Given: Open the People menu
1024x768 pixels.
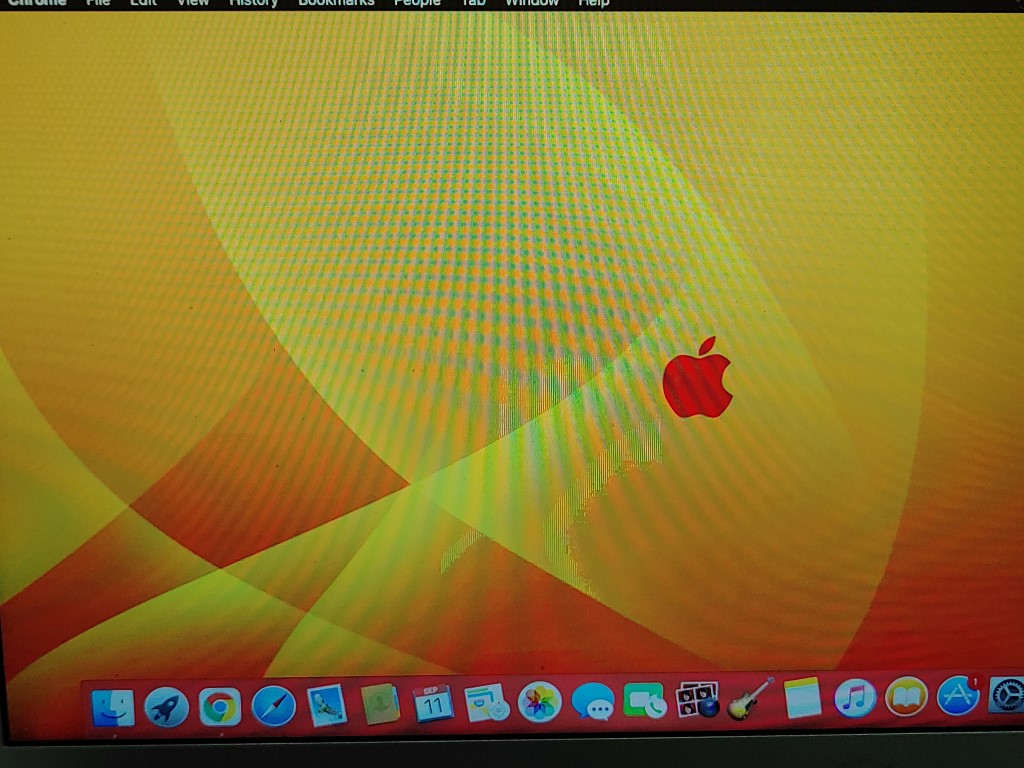Looking at the screenshot, I should point(417,3).
